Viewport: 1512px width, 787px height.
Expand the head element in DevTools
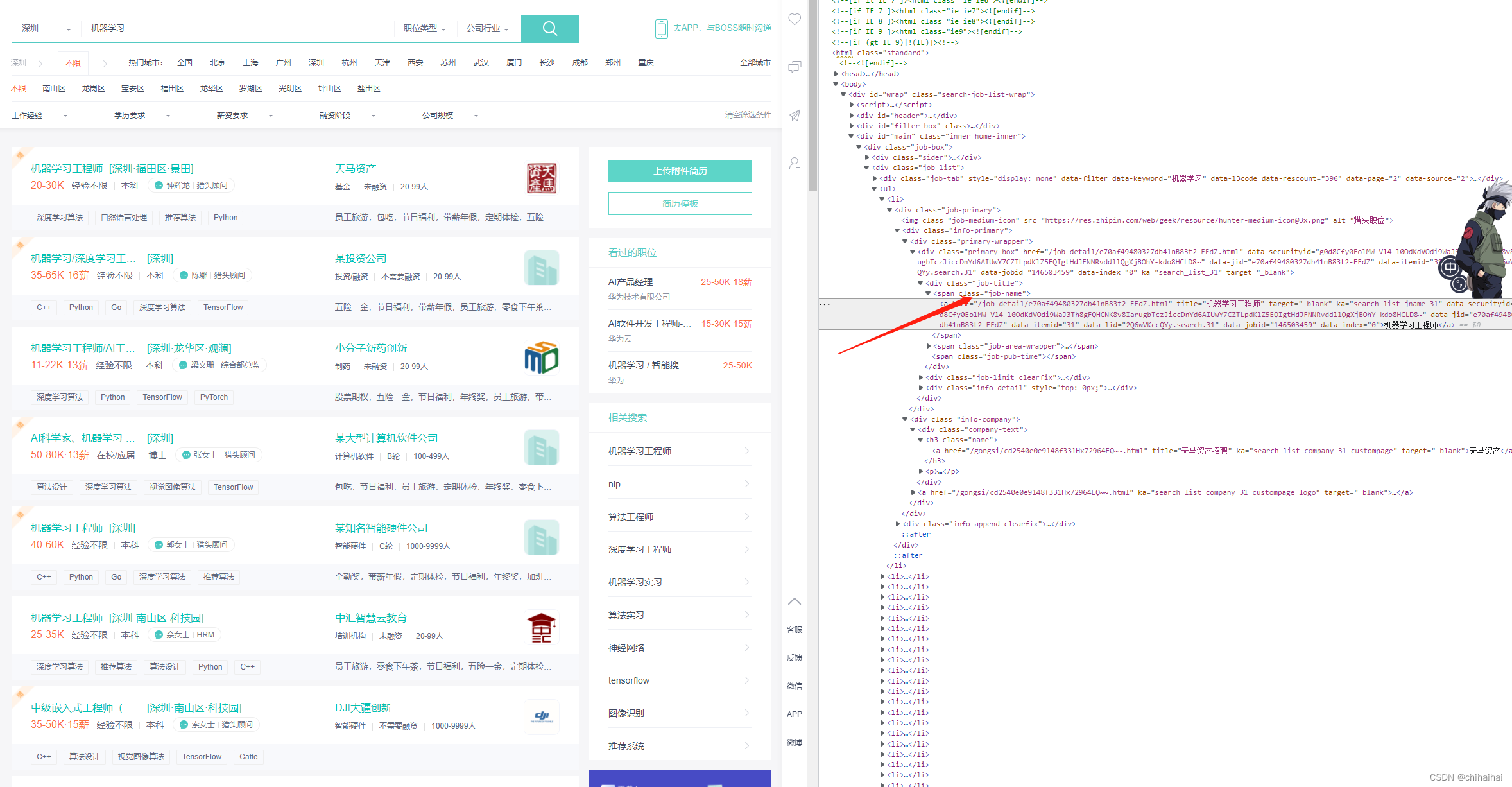[x=836, y=74]
